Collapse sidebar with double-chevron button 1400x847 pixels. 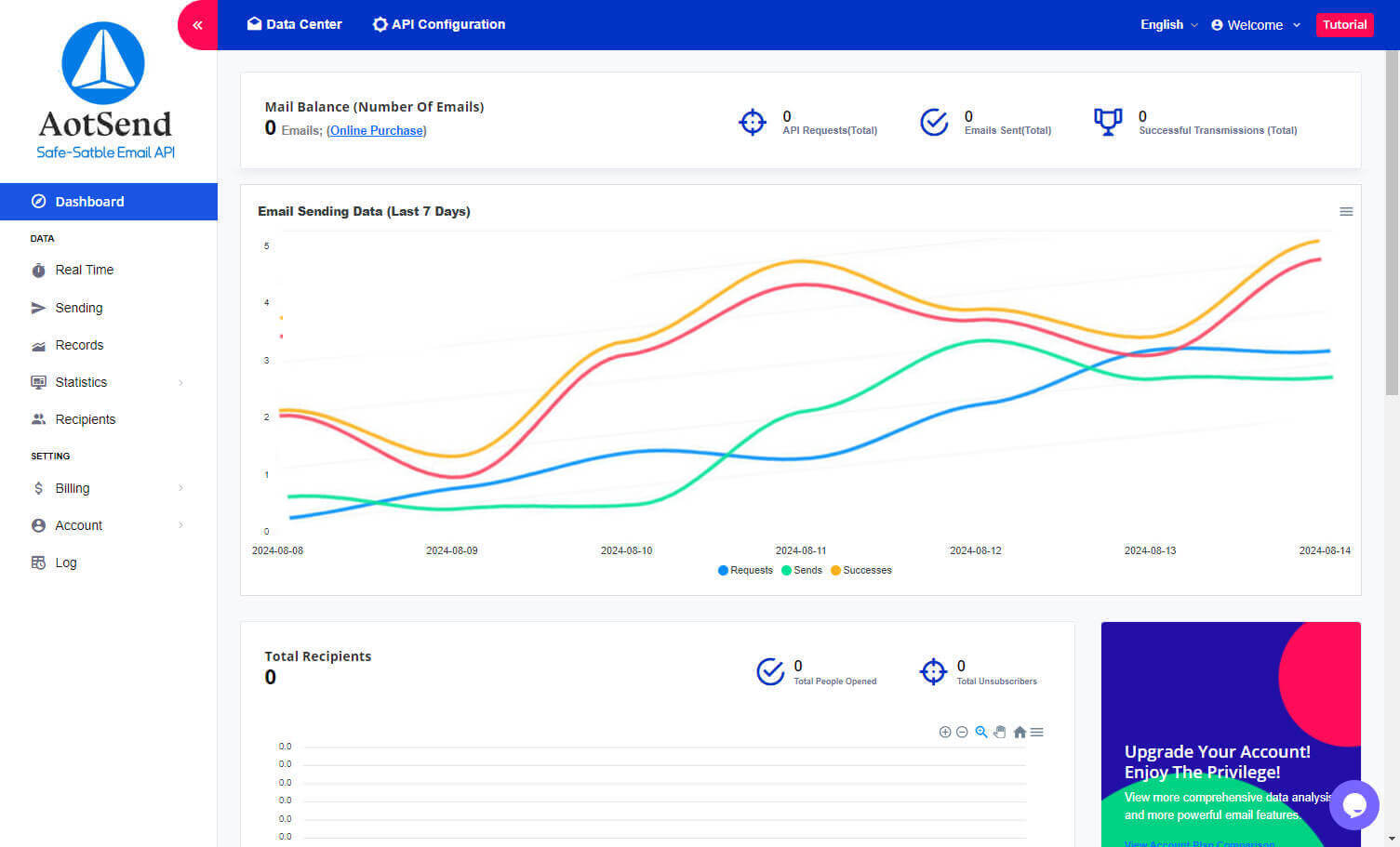click(x=197, y=25)
